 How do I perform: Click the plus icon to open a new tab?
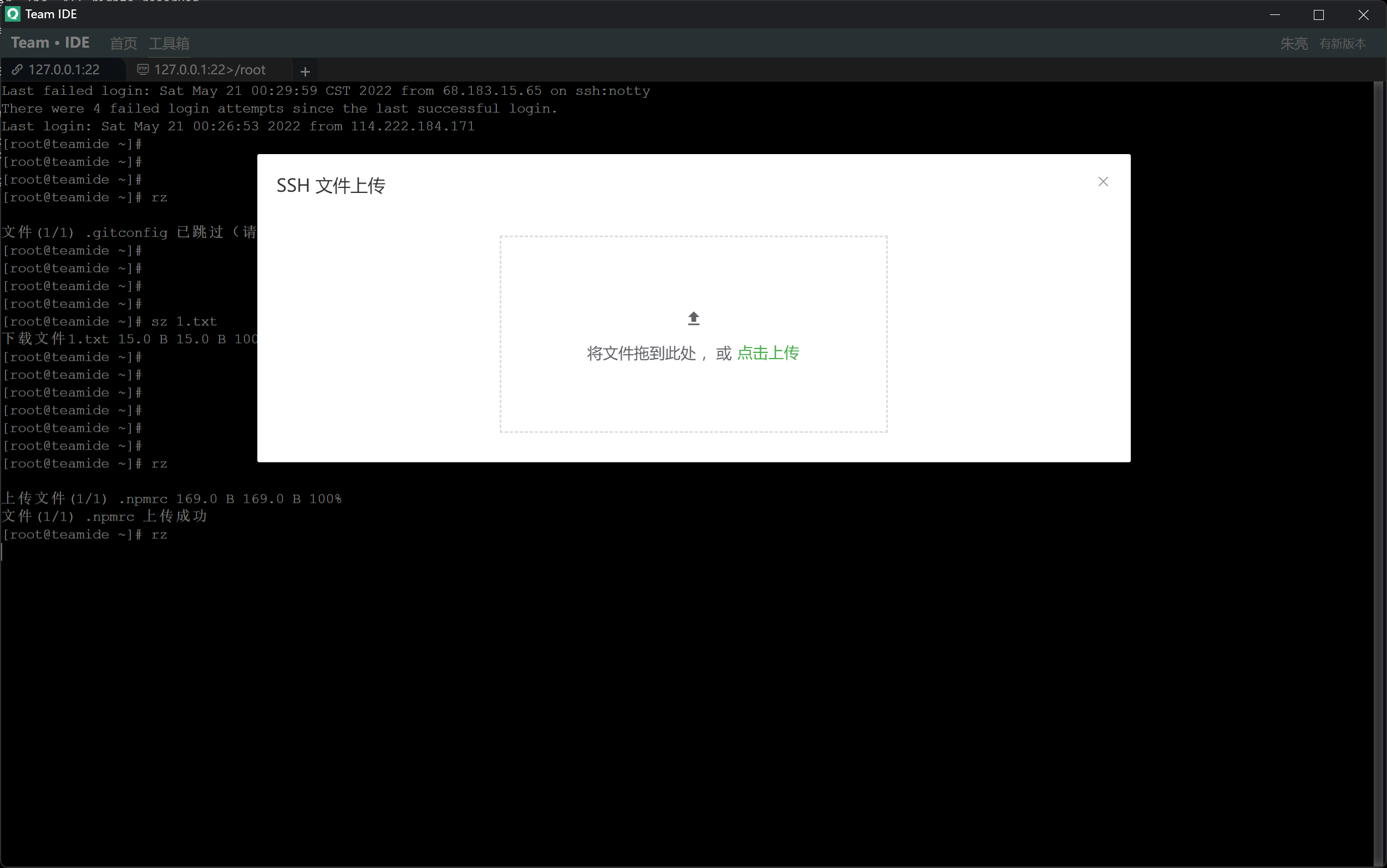click(305, 71)
